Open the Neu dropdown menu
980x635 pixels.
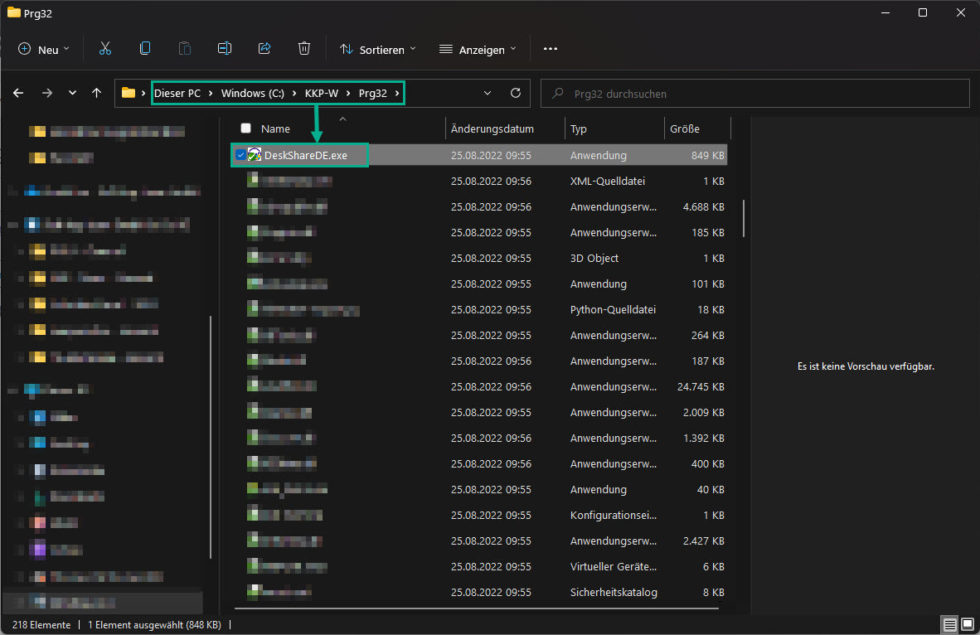tap(44, 49)
